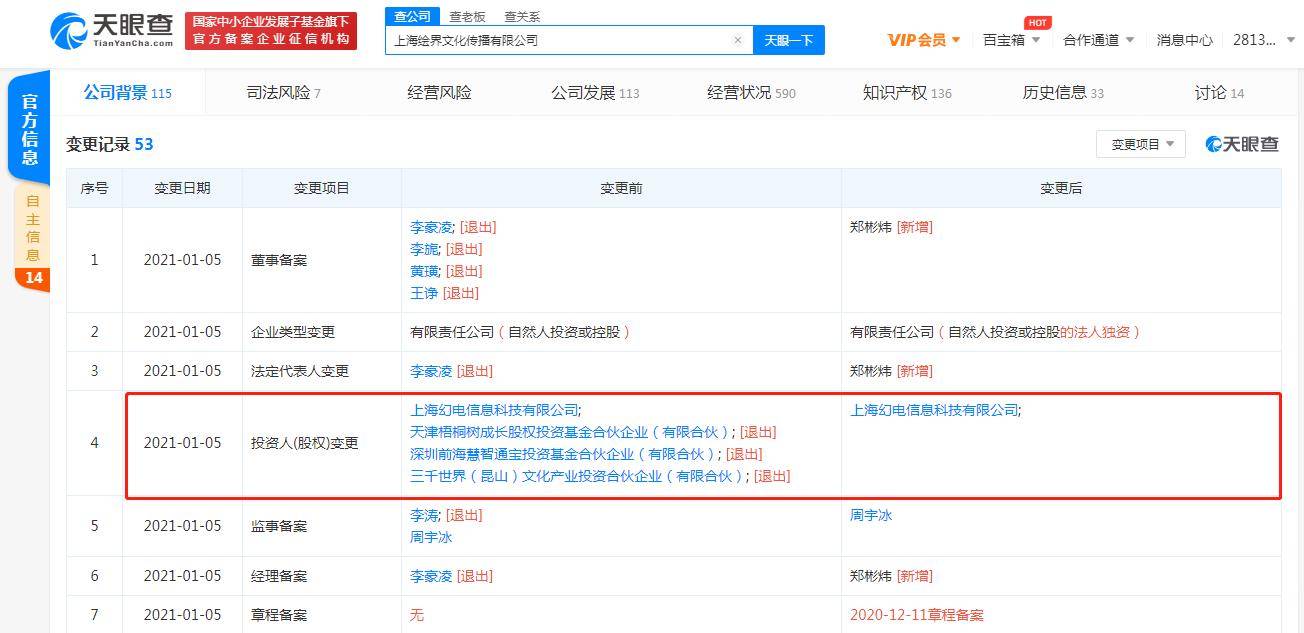Open 周宇冰 link in 变更后 column

(871, 515)
